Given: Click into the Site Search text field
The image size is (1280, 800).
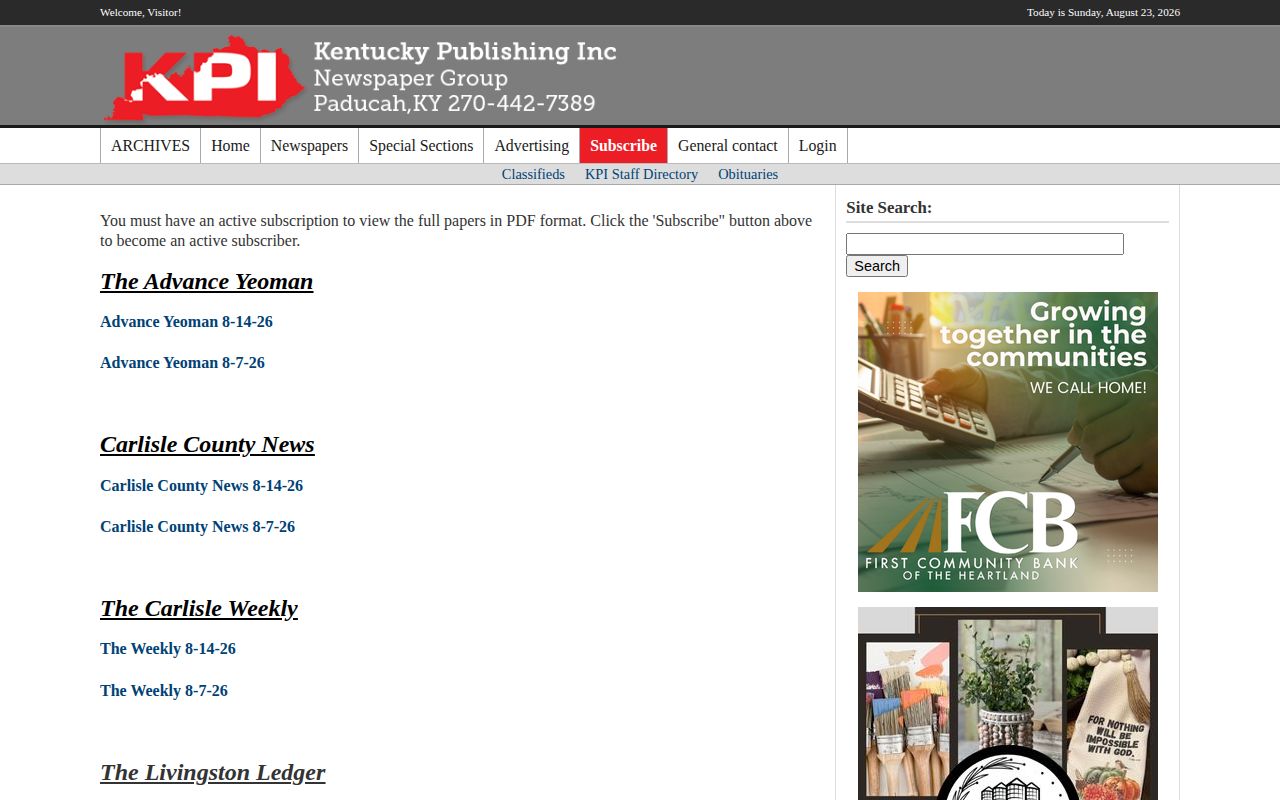Looking at the screenshot, I should pos(985,244).
